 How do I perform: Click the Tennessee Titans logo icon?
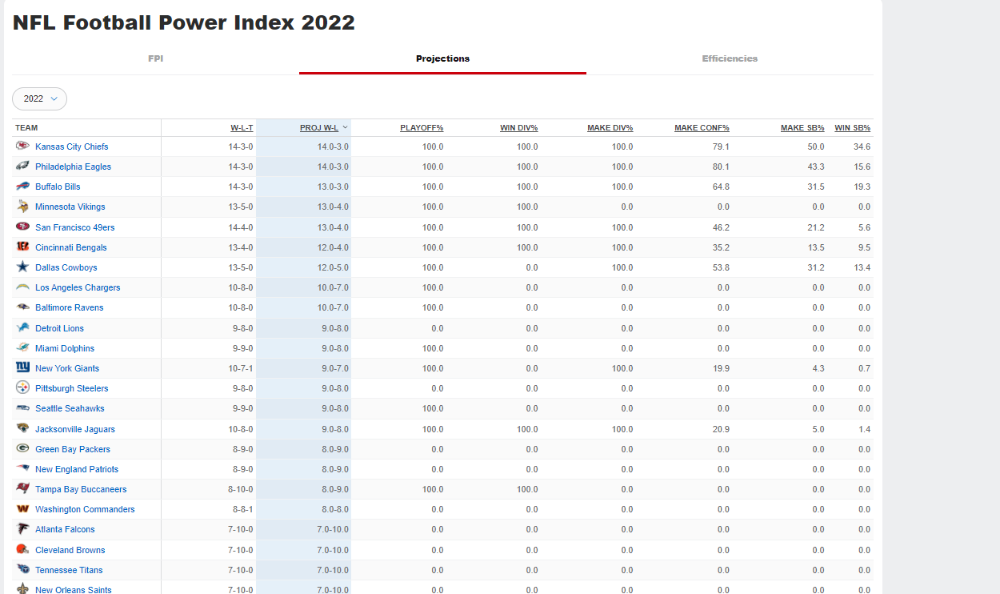tap(23, 569)
